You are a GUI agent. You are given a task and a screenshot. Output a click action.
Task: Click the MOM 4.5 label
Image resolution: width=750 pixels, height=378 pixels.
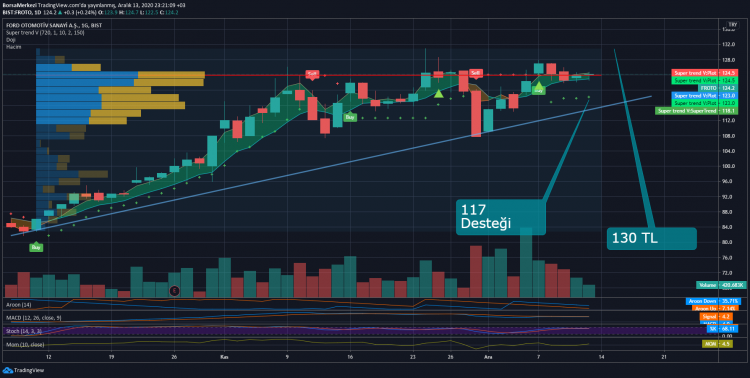pos(717,344)
